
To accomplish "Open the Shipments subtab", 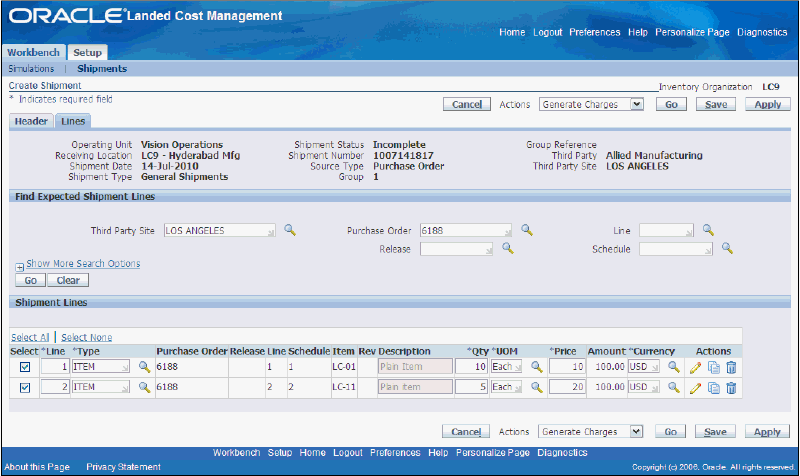I will [x=102, y=68].
